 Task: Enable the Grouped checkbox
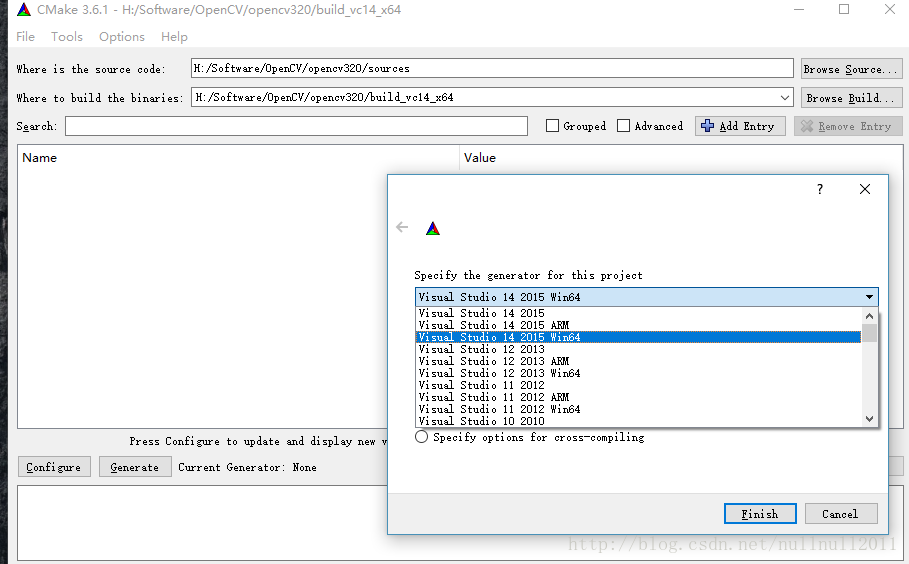pos(552,126)
